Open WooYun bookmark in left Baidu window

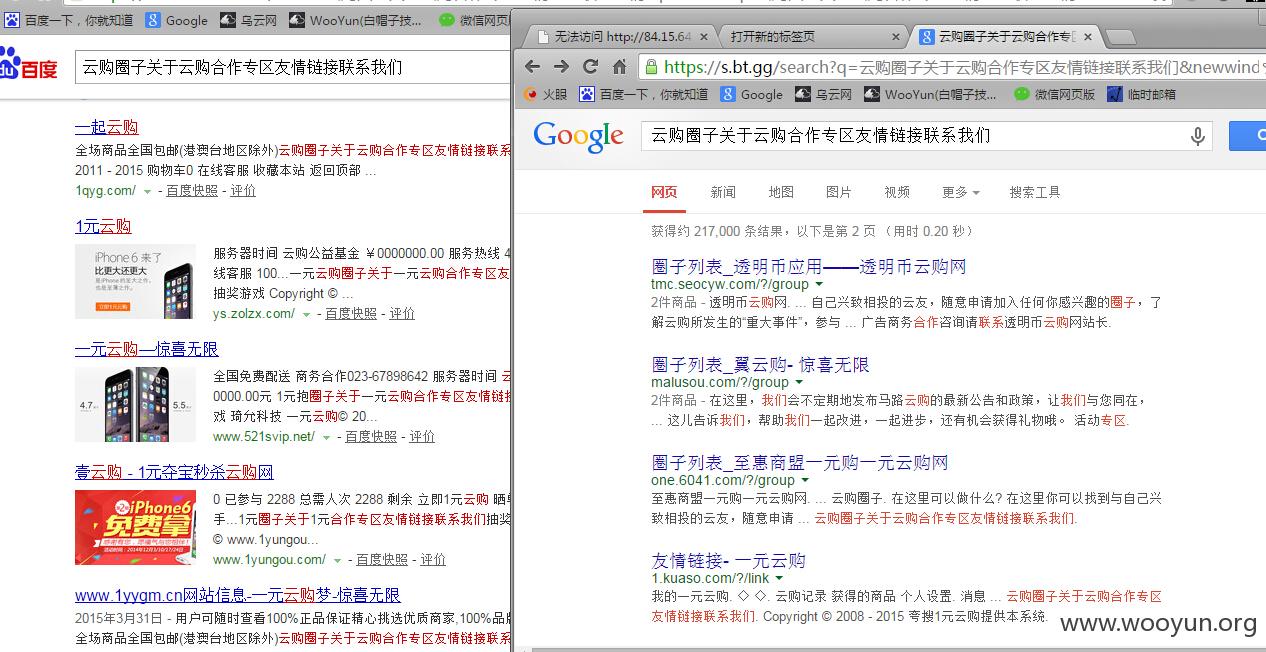tap(355, 20)
